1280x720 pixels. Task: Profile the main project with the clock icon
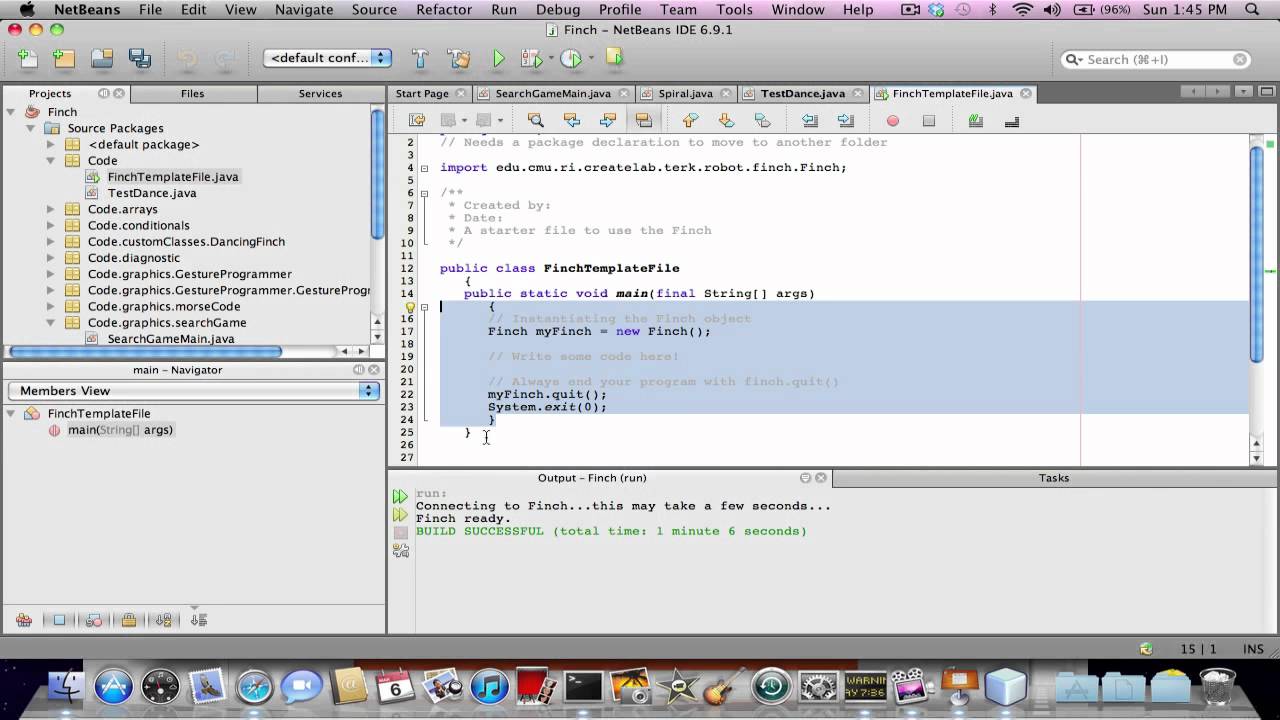click(x=571, y=59)
